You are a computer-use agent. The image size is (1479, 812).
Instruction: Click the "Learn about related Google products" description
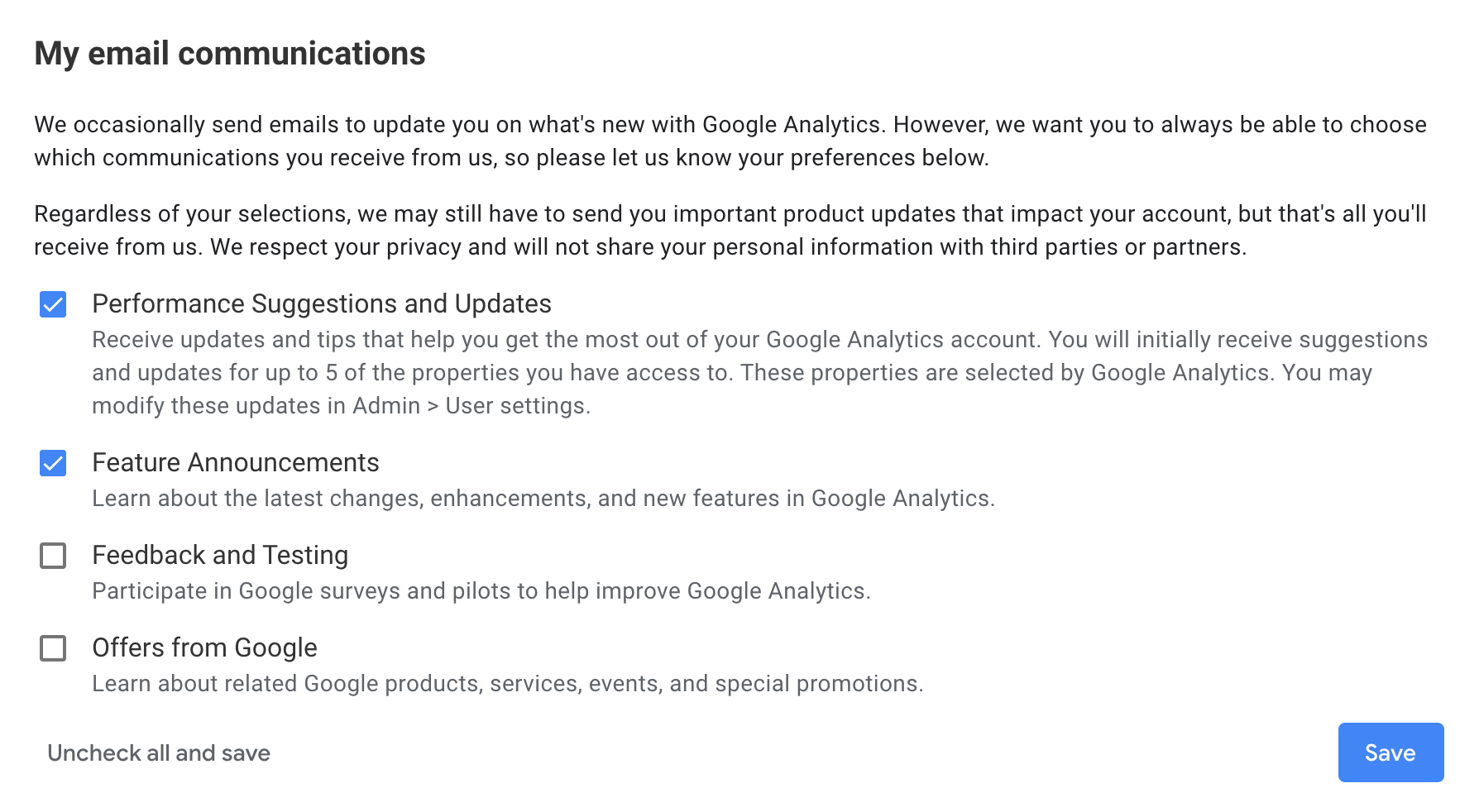click(x=507, y=684)
